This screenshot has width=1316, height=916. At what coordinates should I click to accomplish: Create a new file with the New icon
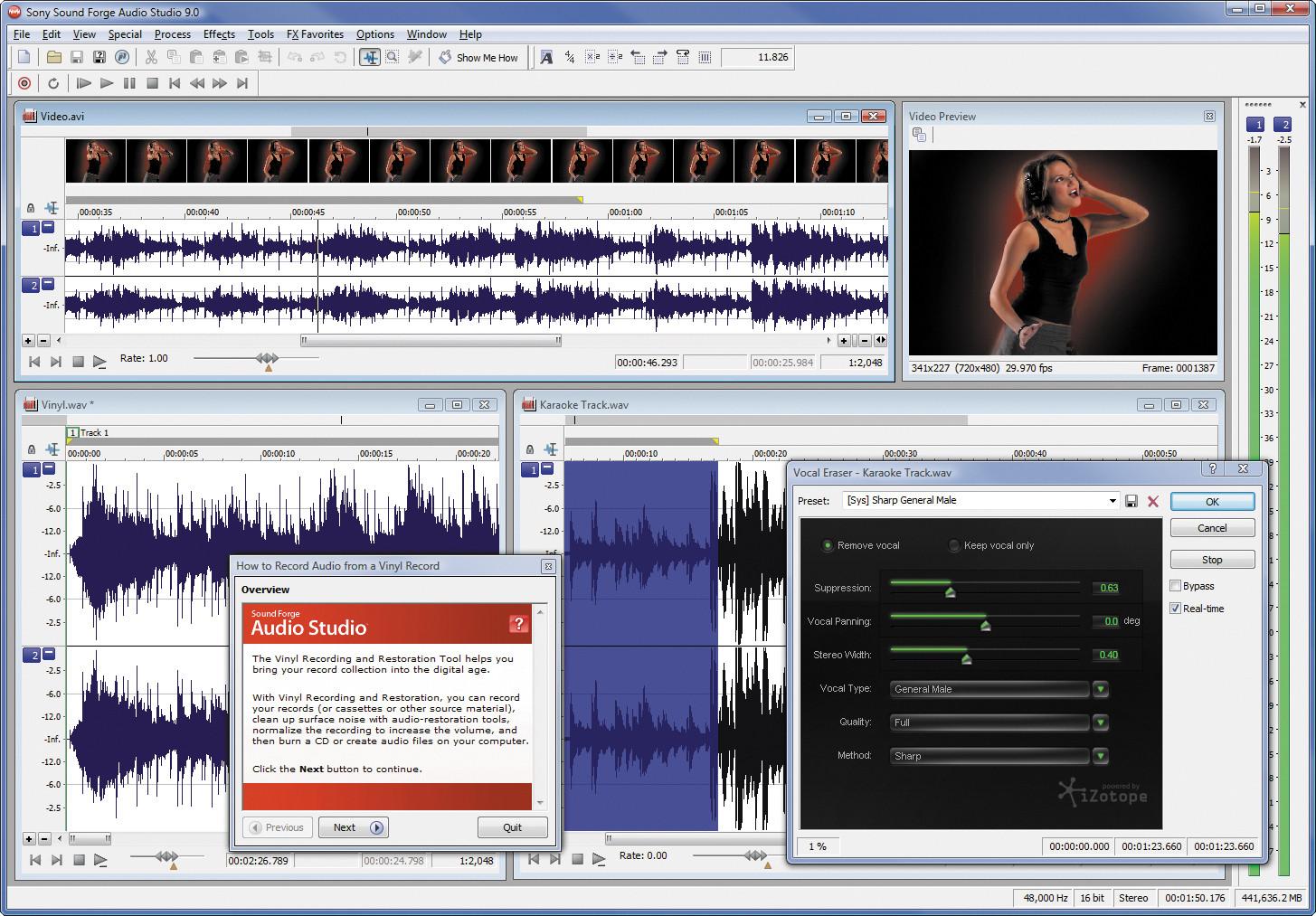point(24,57)
